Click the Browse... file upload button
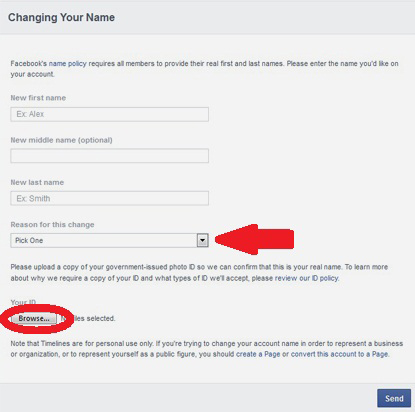Image resolution: width=415 pixels, height=412 pixels. click(x=34, y=318)
